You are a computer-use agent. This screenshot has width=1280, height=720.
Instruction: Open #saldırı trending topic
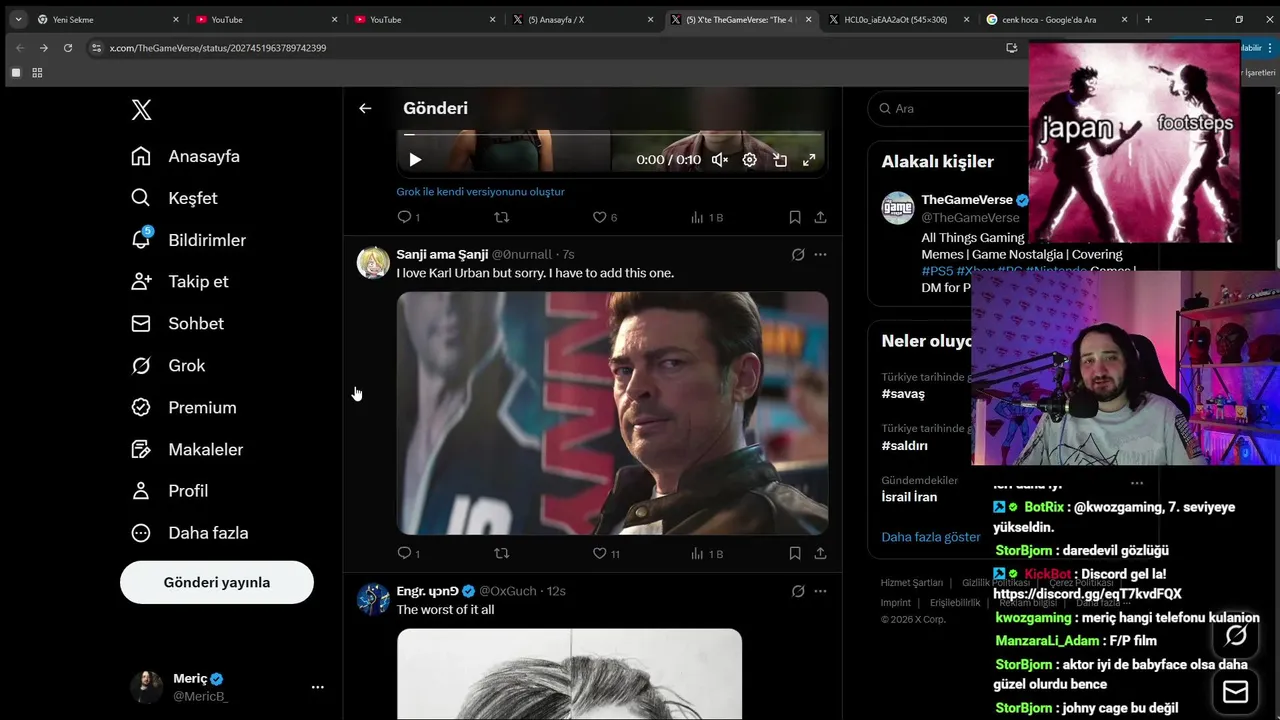[905, 446]
